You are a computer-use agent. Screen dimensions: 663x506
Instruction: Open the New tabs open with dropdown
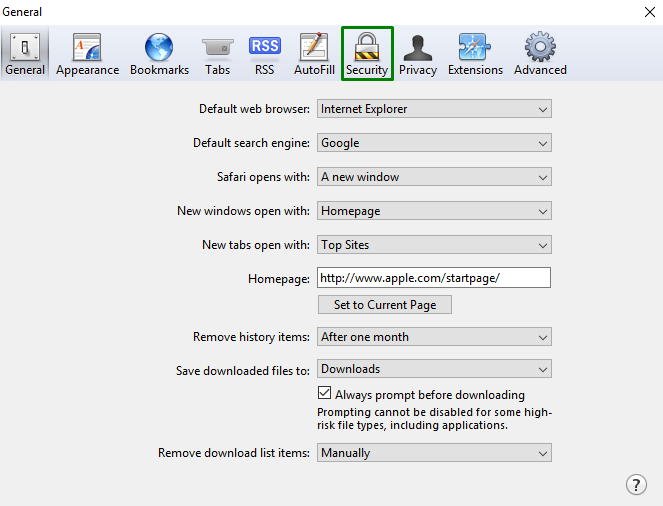[434, 245]
